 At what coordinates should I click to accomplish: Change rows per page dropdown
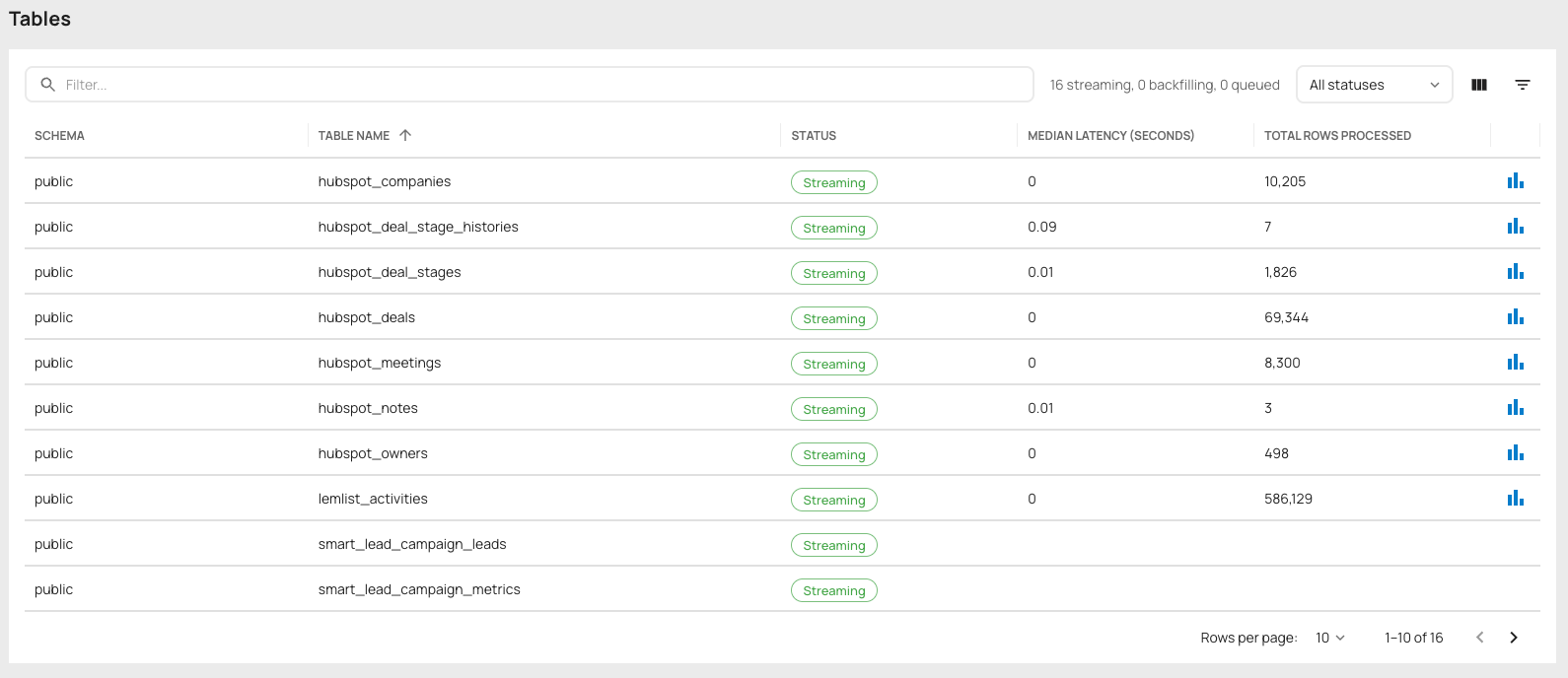click(x=1330, y=638)
